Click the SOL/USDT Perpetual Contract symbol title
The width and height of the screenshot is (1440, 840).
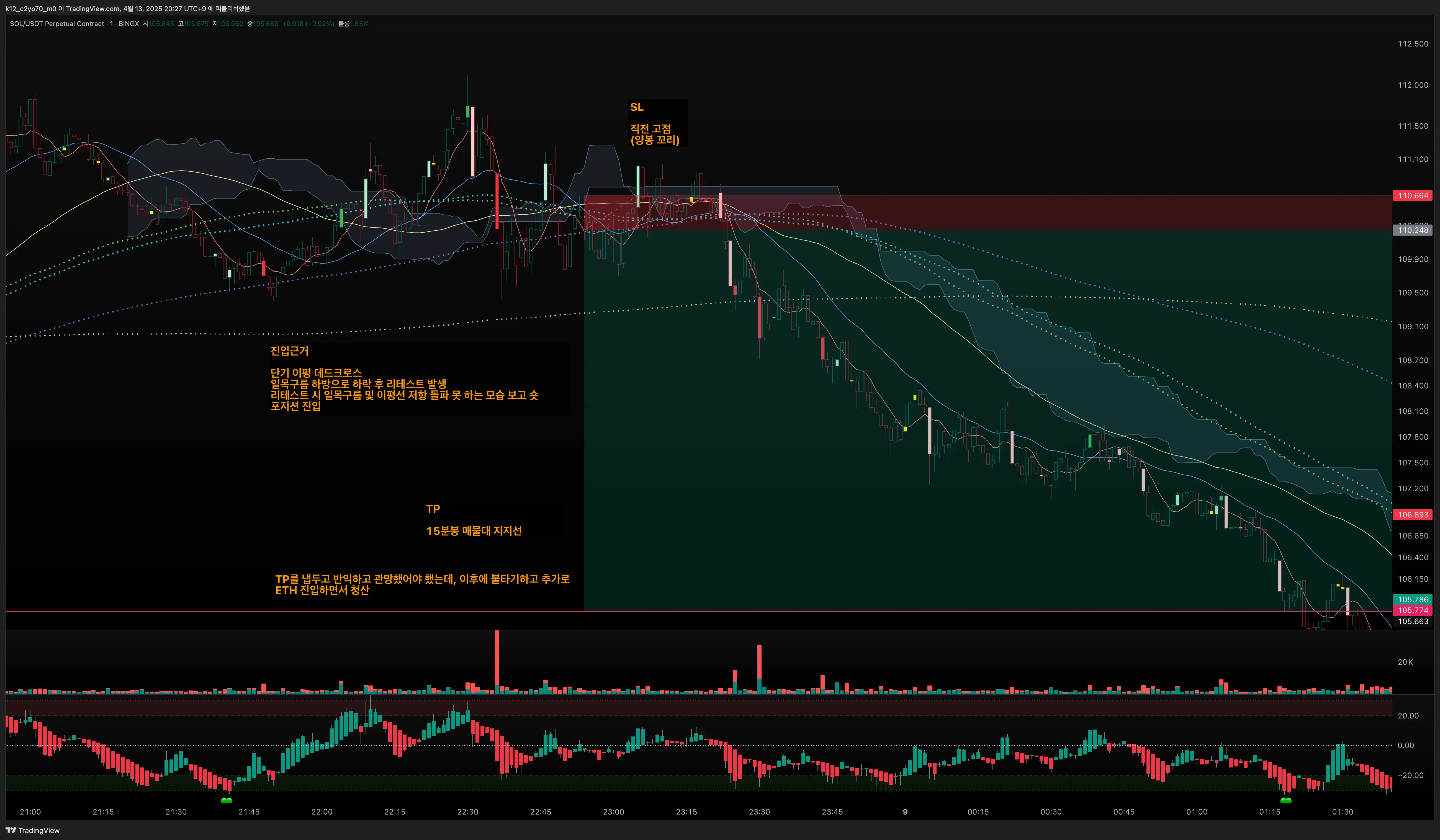[57, 24]
